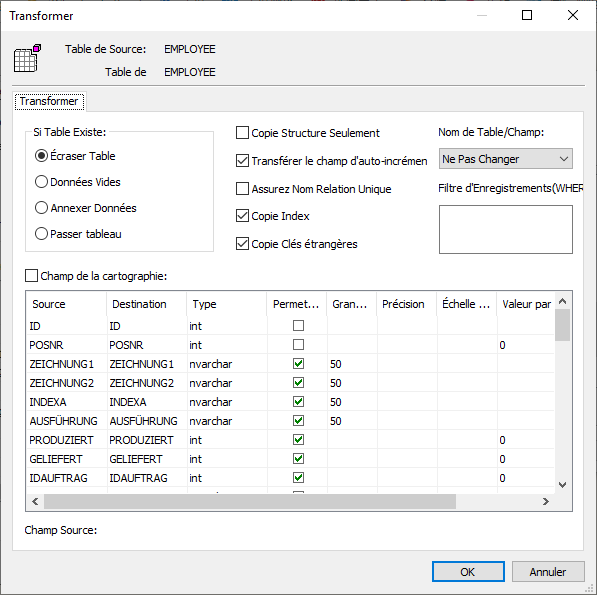Click the int type of PRODUZIERT row
Viewport: 597px width, 595px height.
pyautogui.click(x=227, y=440)
